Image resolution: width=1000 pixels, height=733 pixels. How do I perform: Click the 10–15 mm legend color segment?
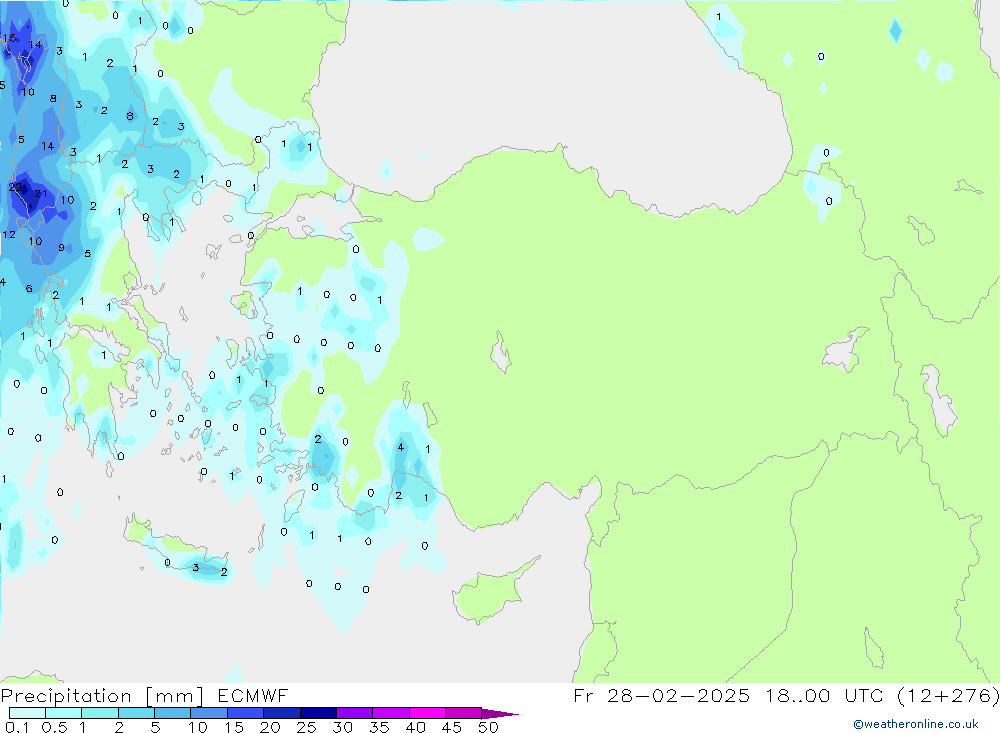[209, 713]
